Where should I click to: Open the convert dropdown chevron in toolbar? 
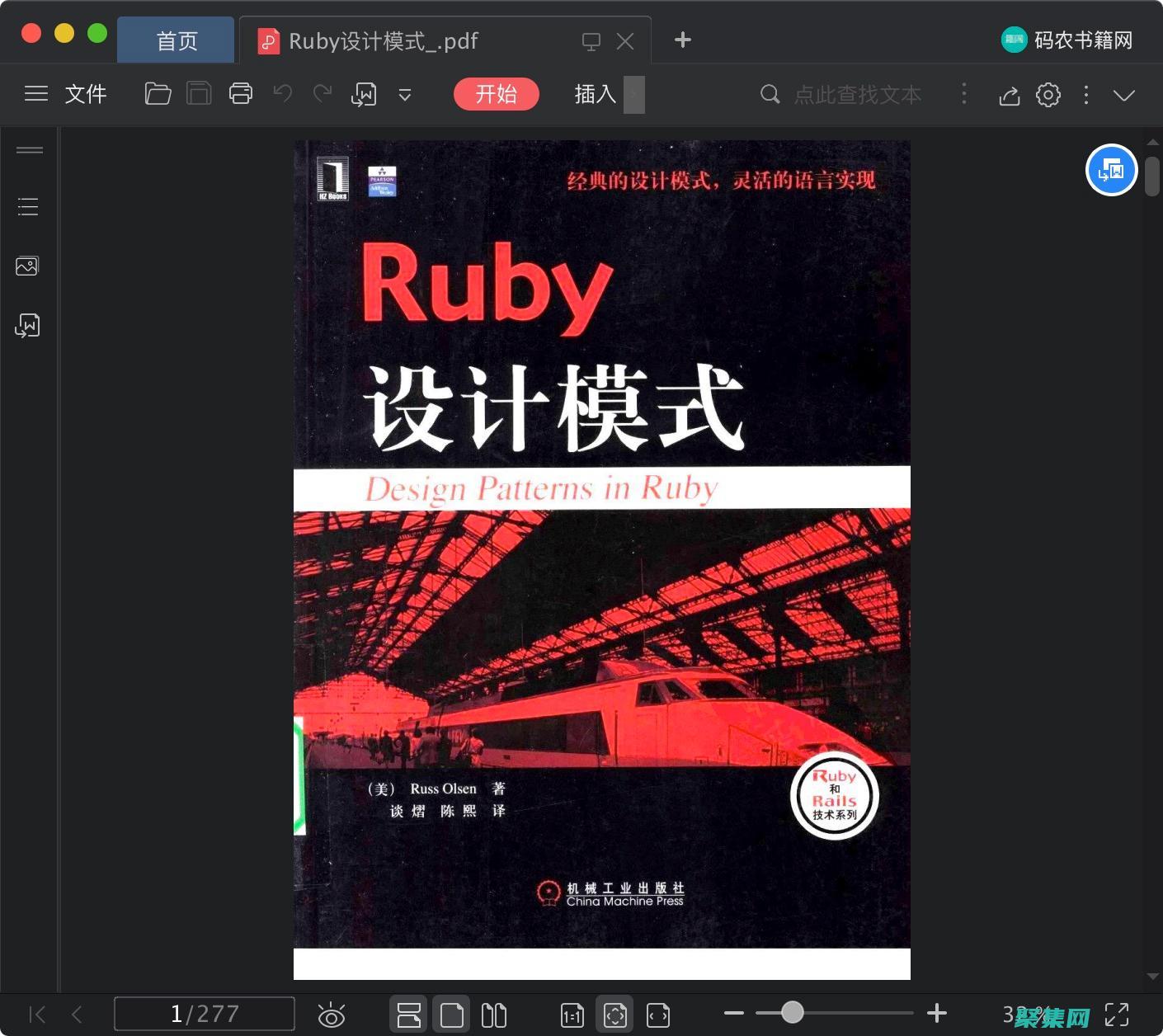(405, 94)
